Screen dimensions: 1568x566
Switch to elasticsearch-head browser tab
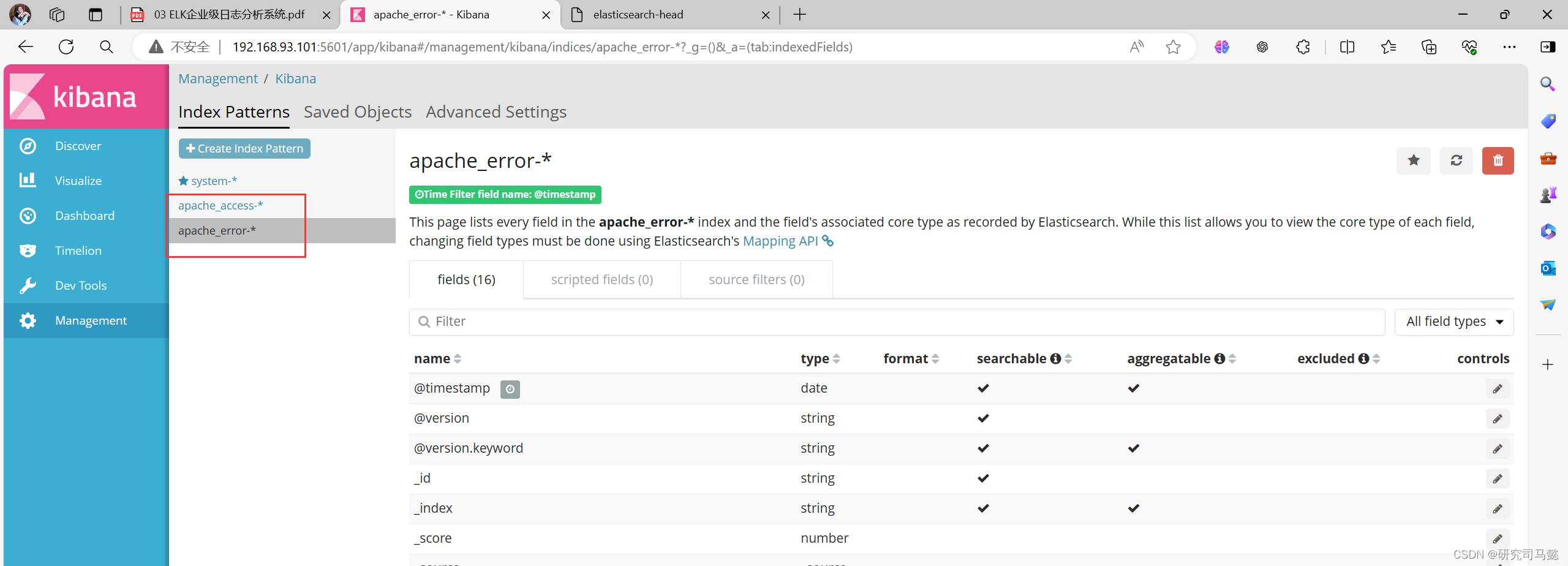(x=638, y=15)
